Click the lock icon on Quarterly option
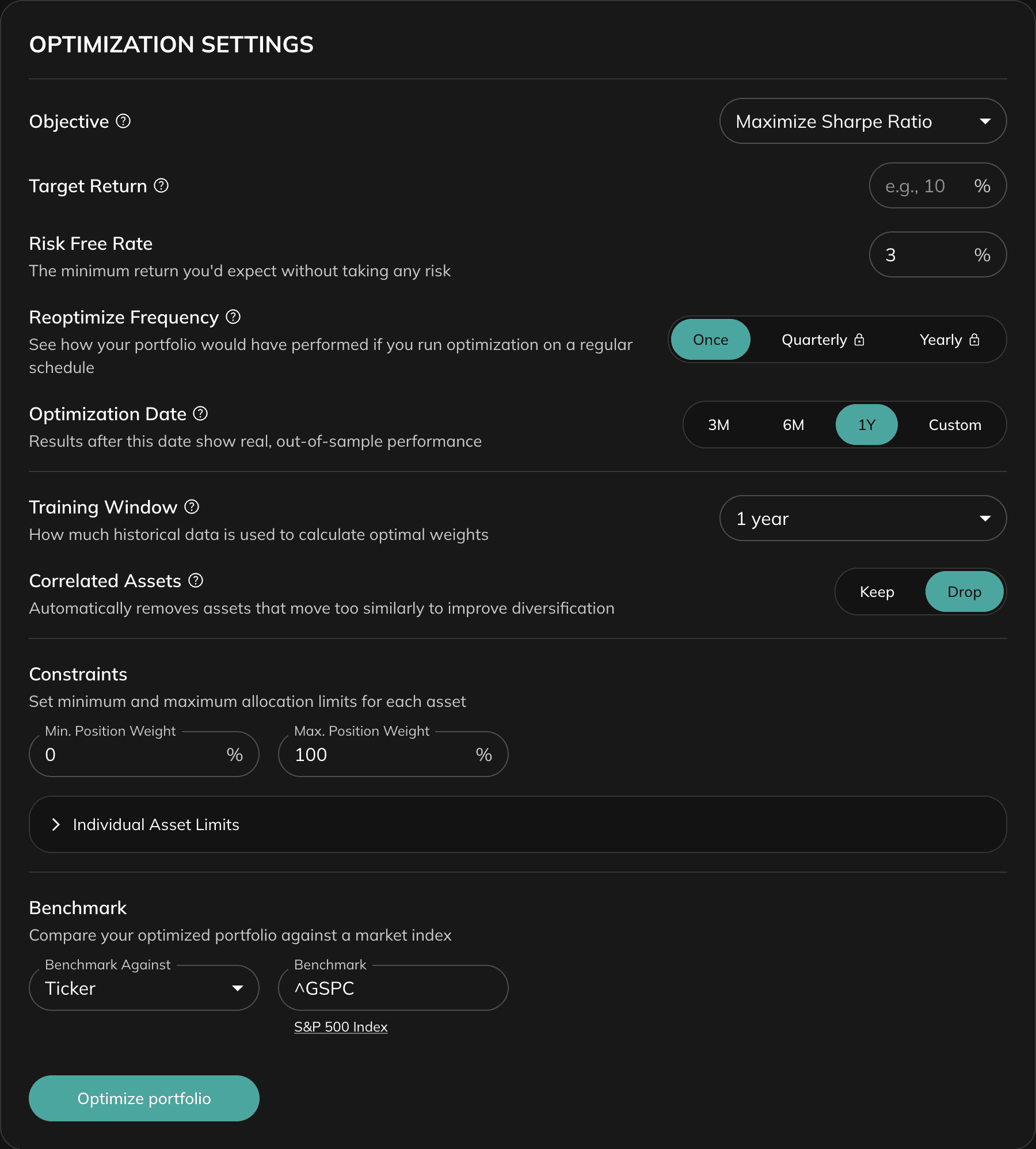 coord(860,340)
